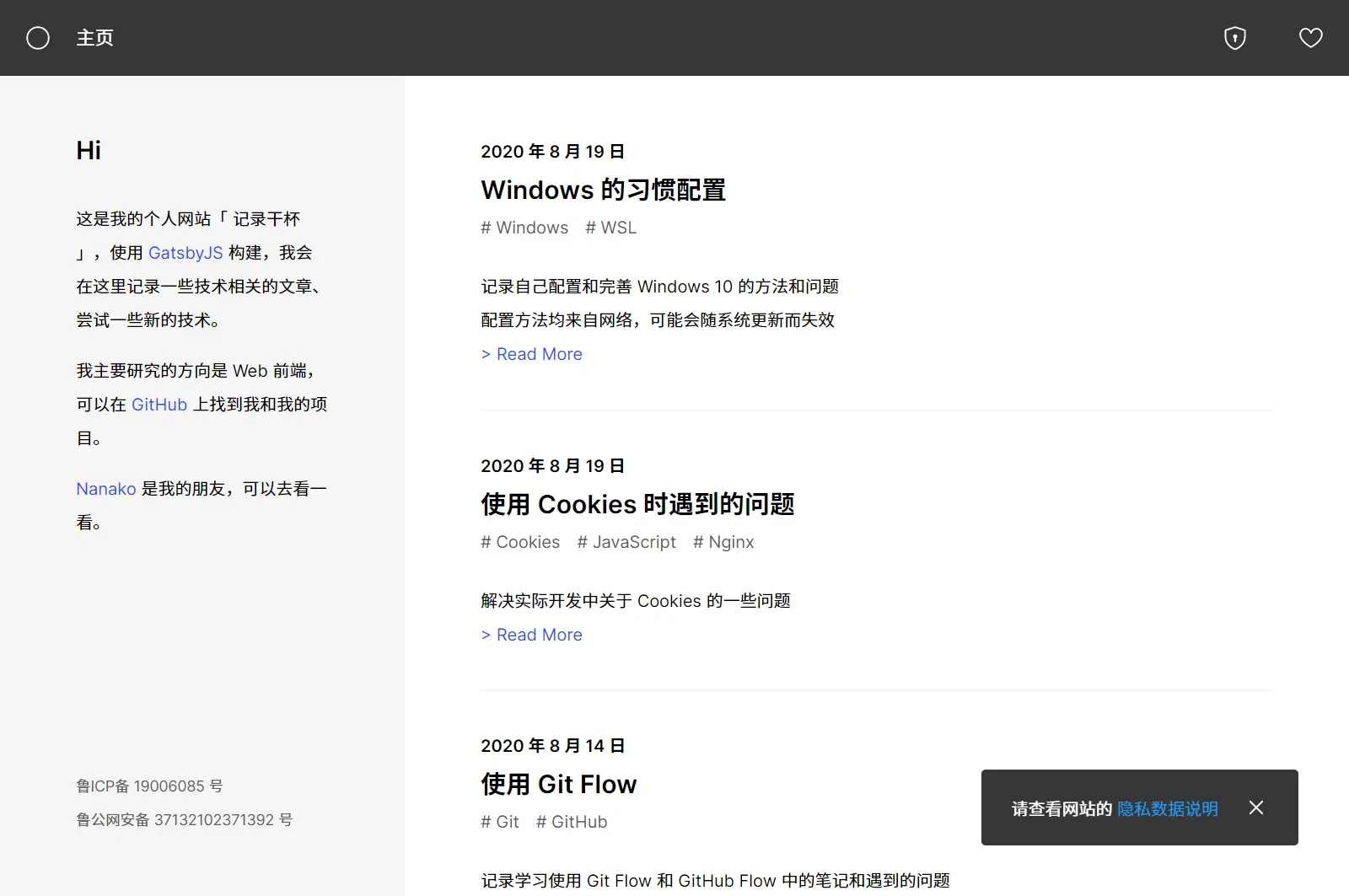Open the post titled Windows 的习惯配置
This screenshot has width=1349, height=896.
tap(603, 190)
